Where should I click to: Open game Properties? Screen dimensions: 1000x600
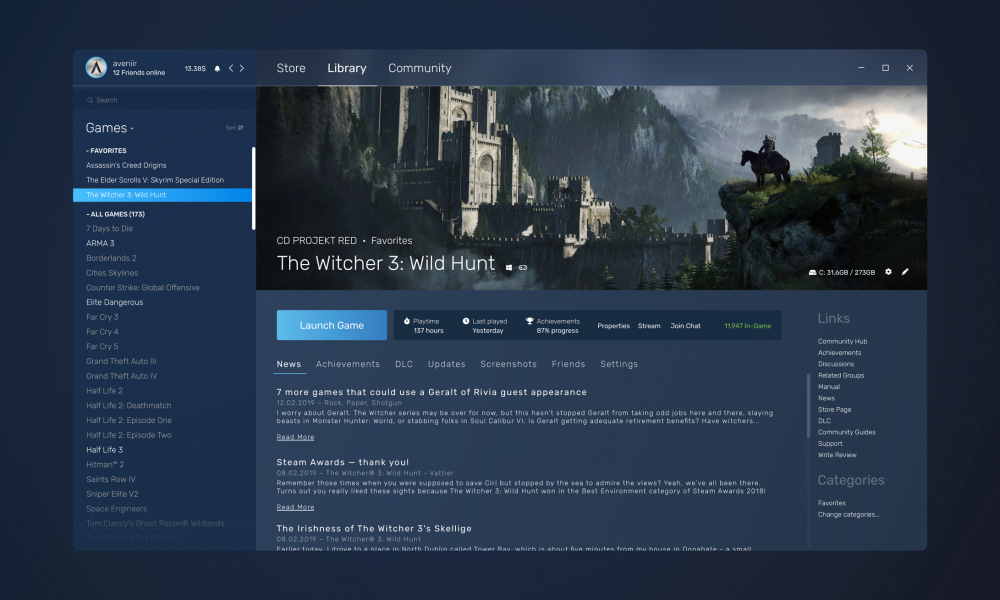(614, 326)
